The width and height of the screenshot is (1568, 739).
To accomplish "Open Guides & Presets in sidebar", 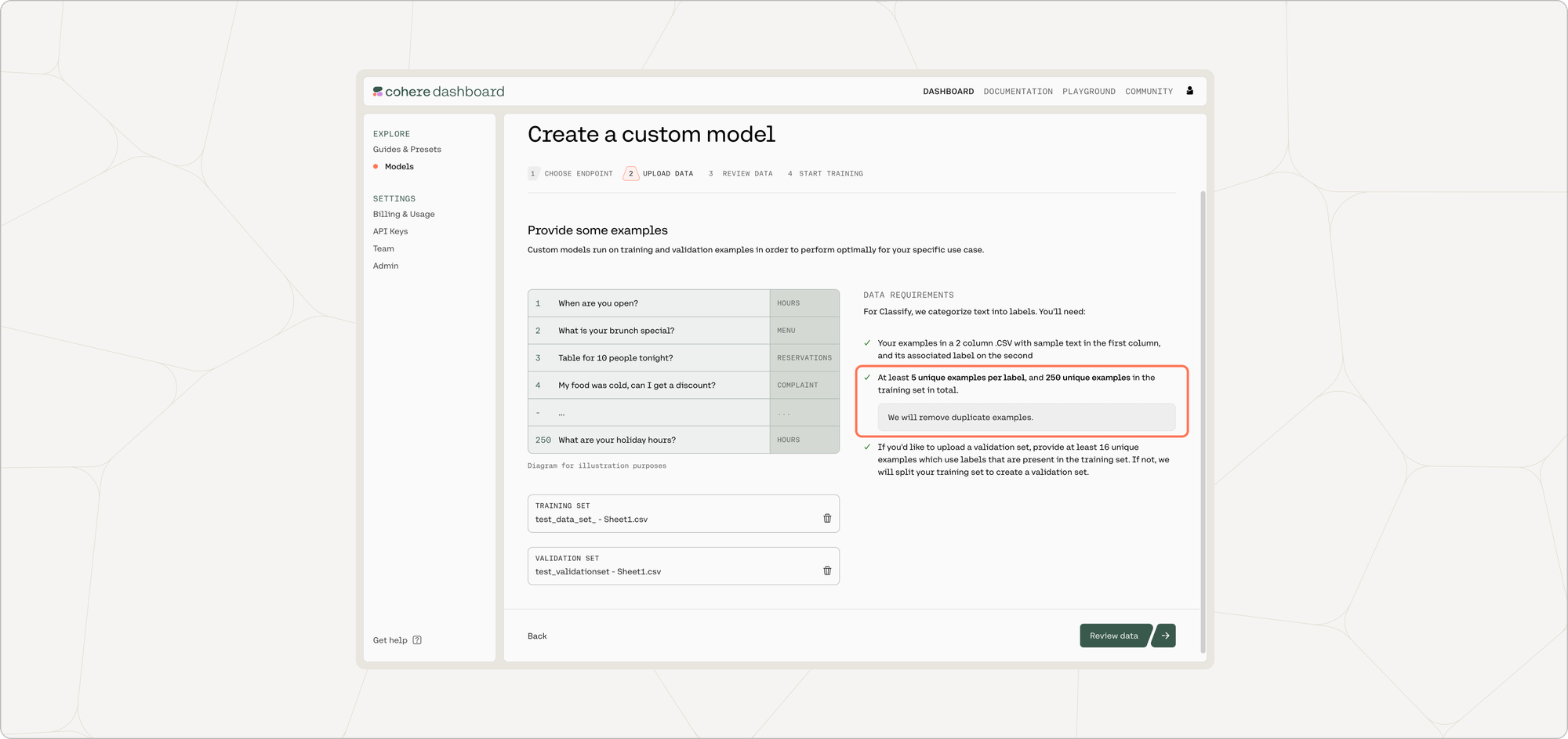I will [407, 150].
